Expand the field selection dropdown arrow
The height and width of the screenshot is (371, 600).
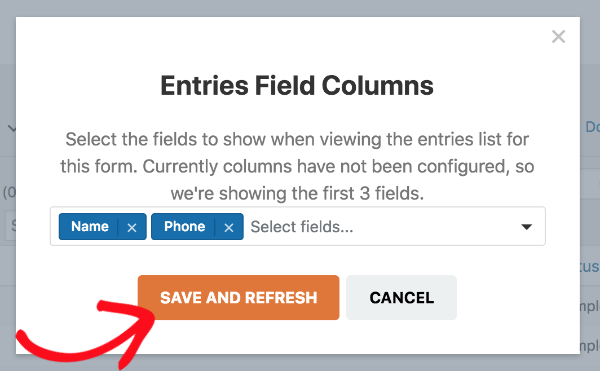point(527,227)
